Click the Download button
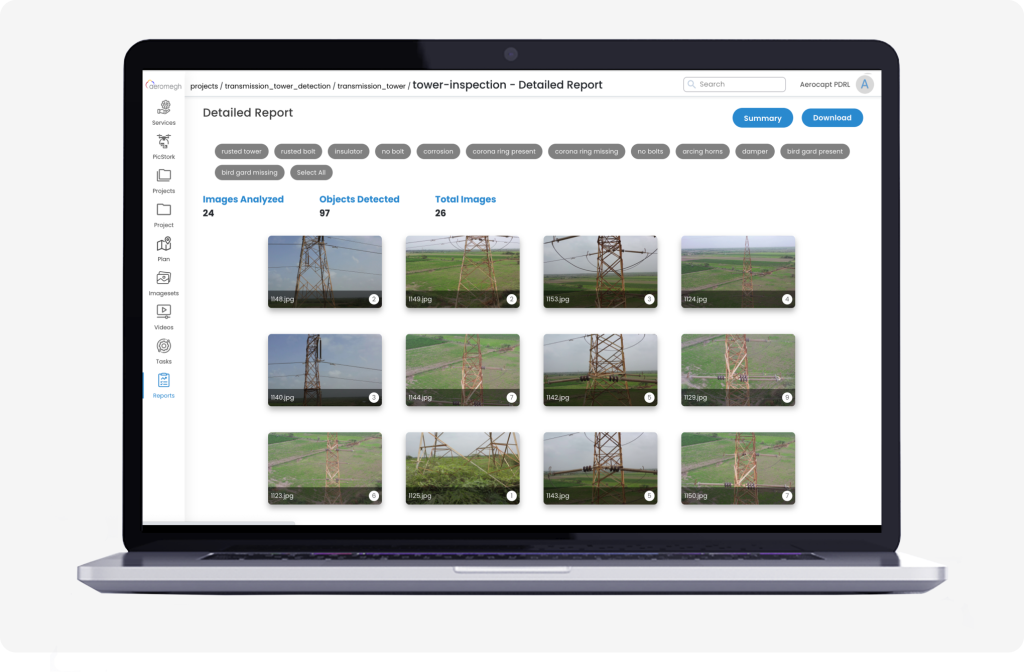This screenshot has width=1024, height=672. 831,118
